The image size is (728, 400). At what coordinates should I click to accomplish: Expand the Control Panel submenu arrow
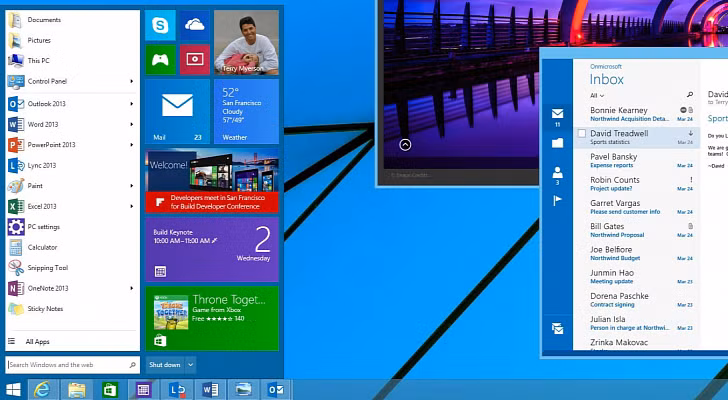click(x=131, y=81)
